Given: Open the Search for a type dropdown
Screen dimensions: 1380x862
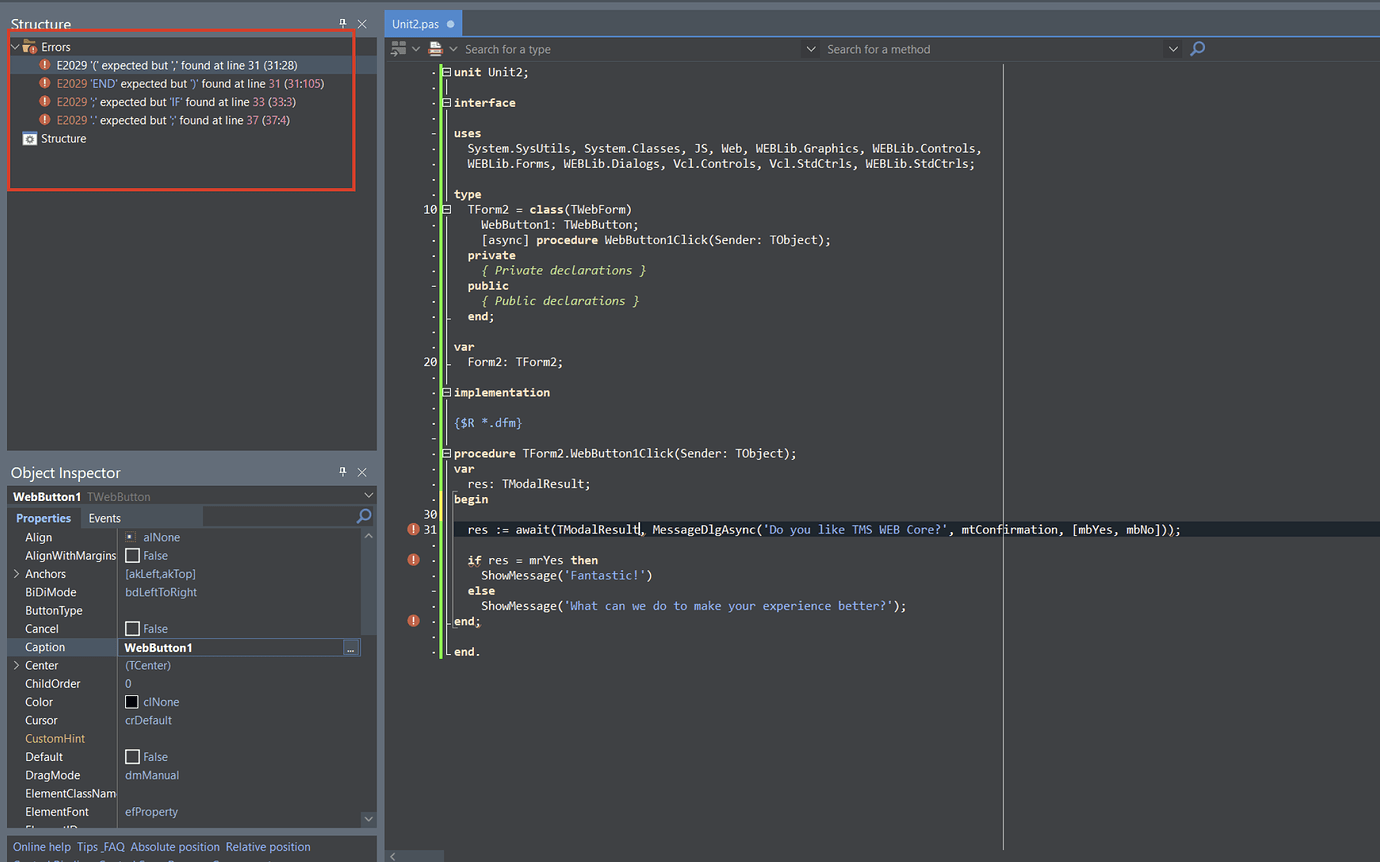Looking at the screenshot, I should (810, 48).
